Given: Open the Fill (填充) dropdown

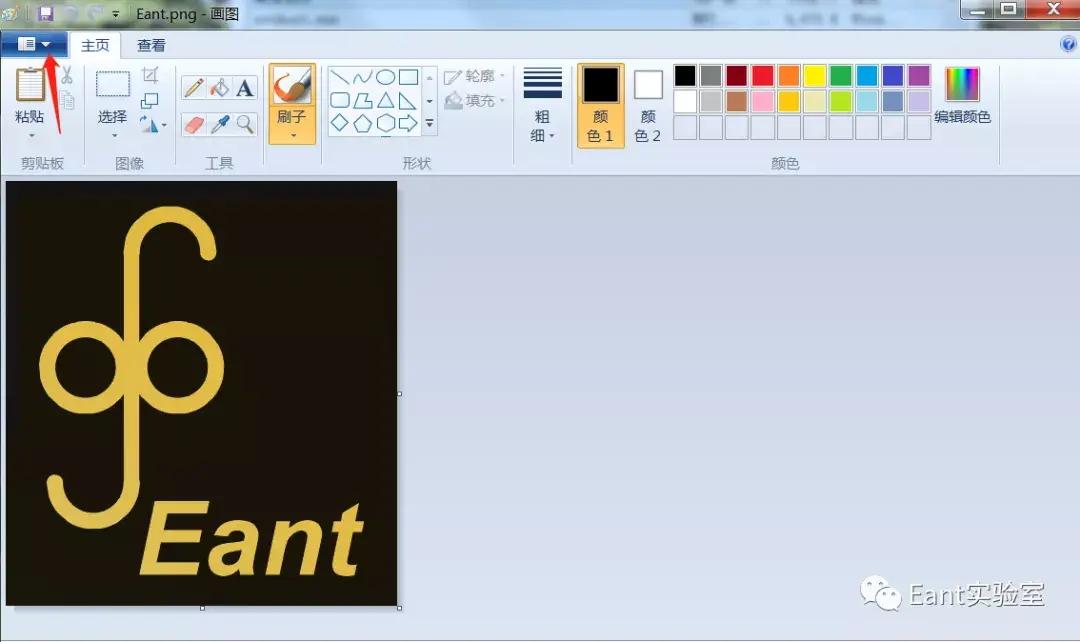Looking at the screenshot, I should click(475, 101).
